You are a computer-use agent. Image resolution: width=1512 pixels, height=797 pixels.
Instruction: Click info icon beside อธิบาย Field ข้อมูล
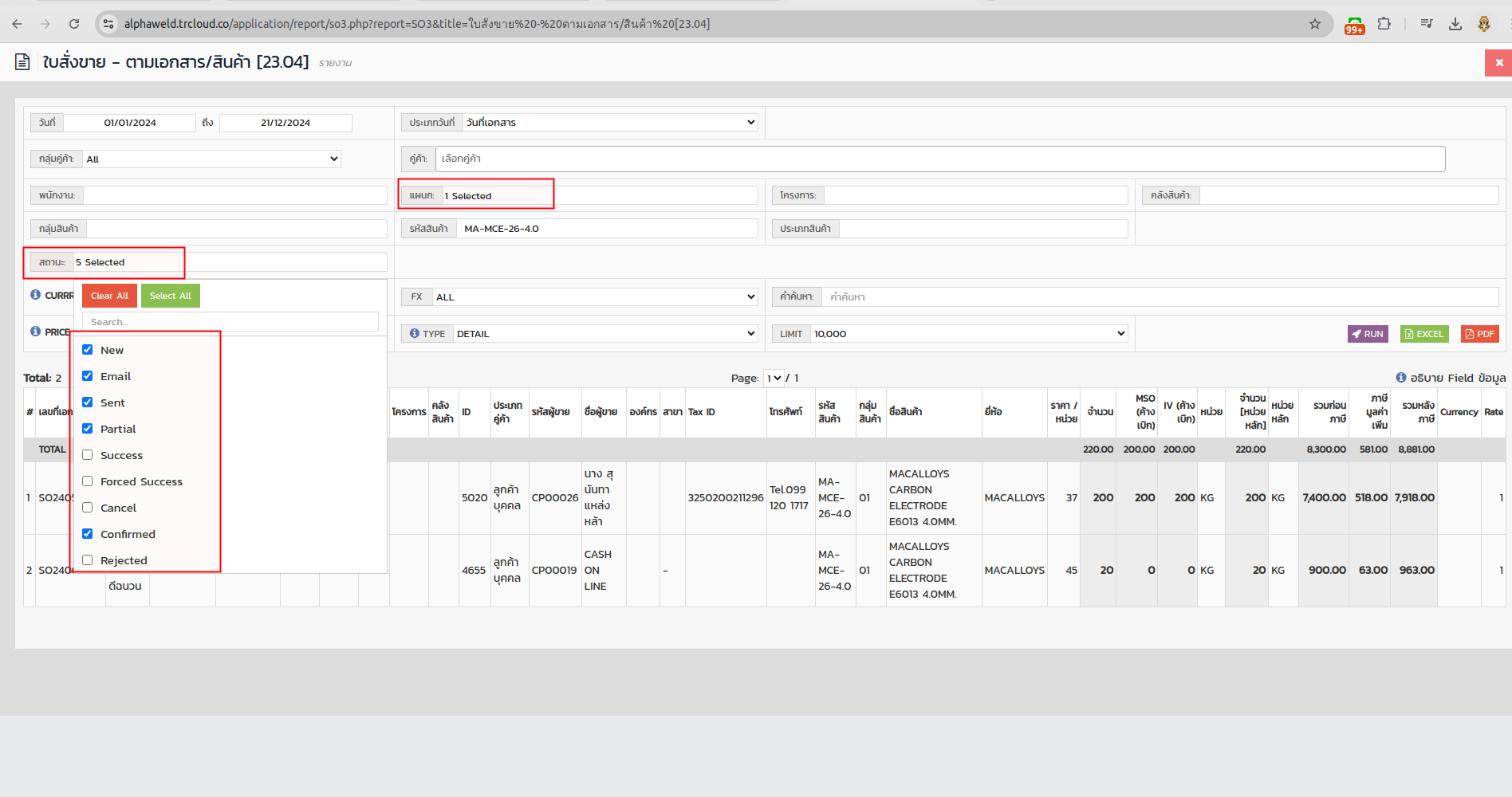tap(1401, 378)
